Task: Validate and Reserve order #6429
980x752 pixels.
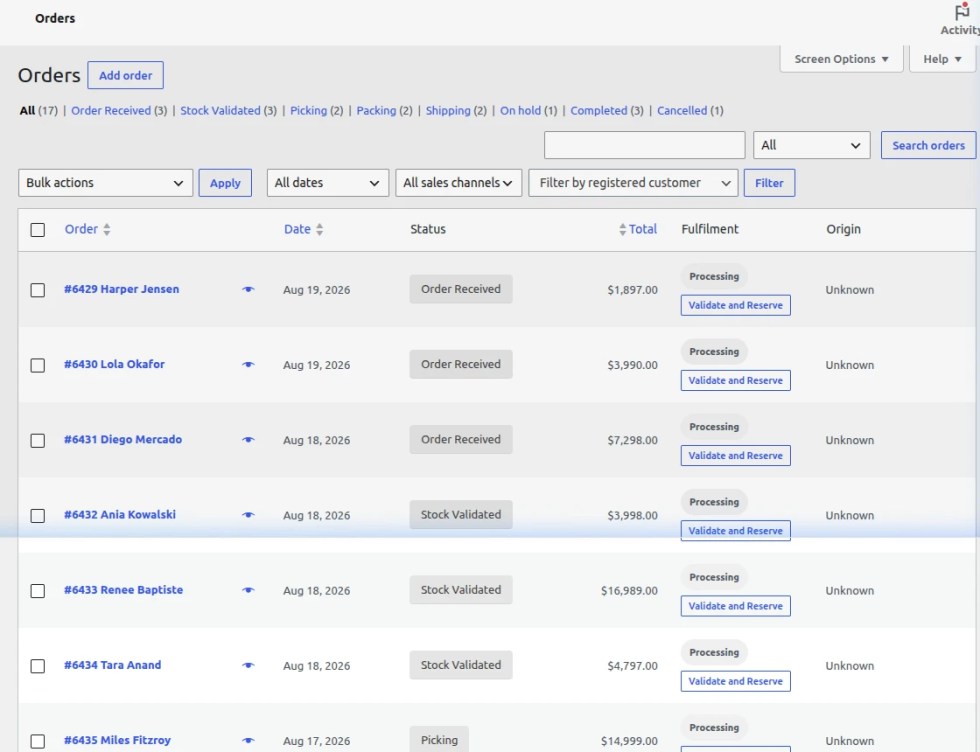Action: point(736,305)
